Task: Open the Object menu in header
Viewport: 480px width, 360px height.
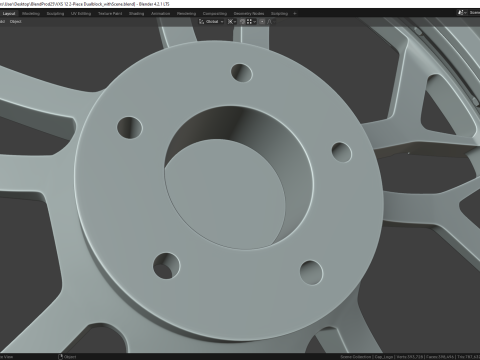Action: coord(15,22)
